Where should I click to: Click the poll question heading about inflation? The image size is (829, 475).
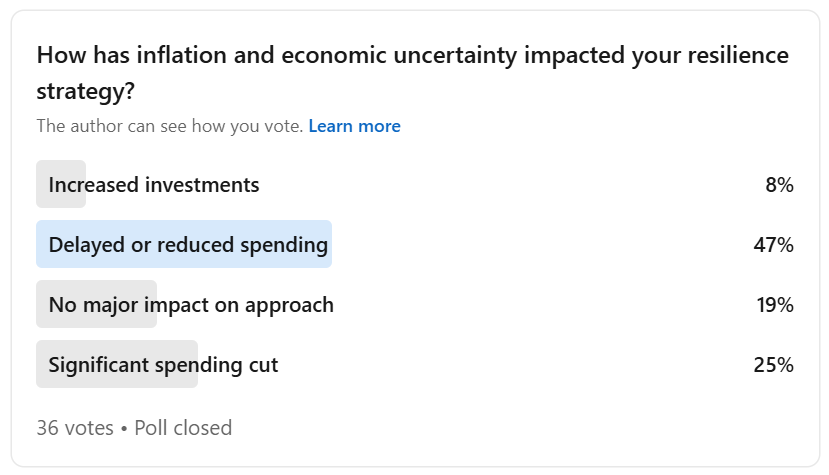pyautogui.click(x=412, y=55)
